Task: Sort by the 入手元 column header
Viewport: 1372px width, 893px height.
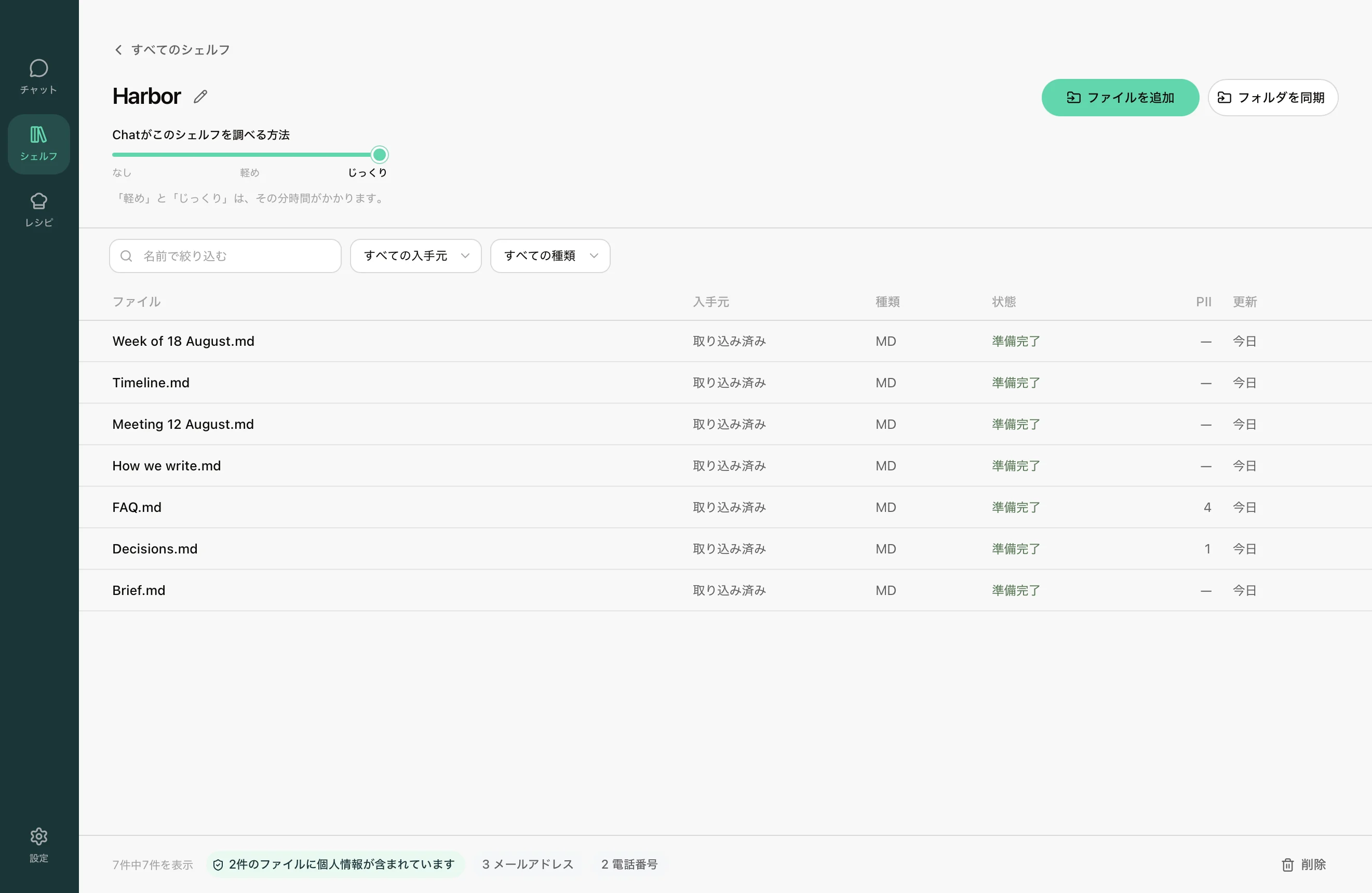Action: [x=711, y=302]
